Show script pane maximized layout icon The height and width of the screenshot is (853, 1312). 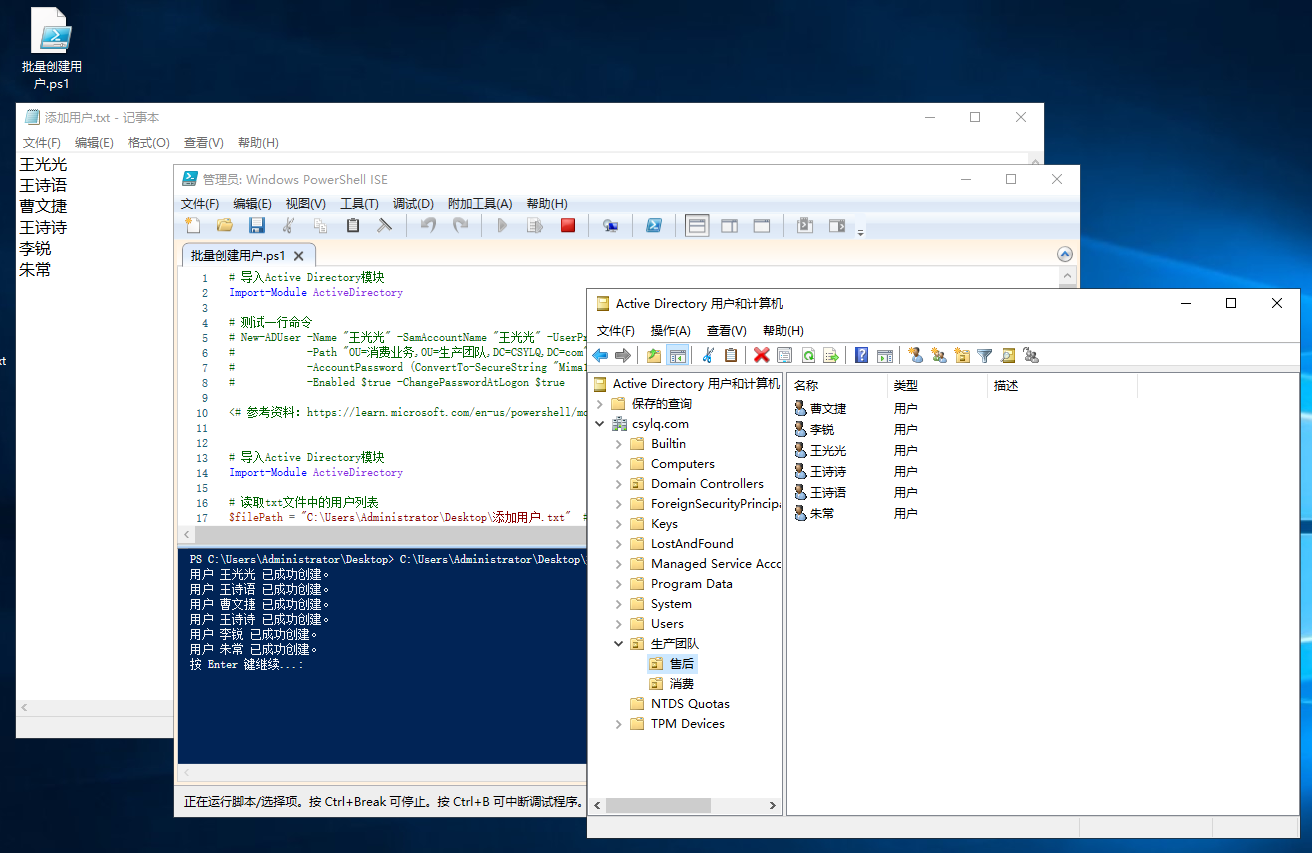point(761,226)
